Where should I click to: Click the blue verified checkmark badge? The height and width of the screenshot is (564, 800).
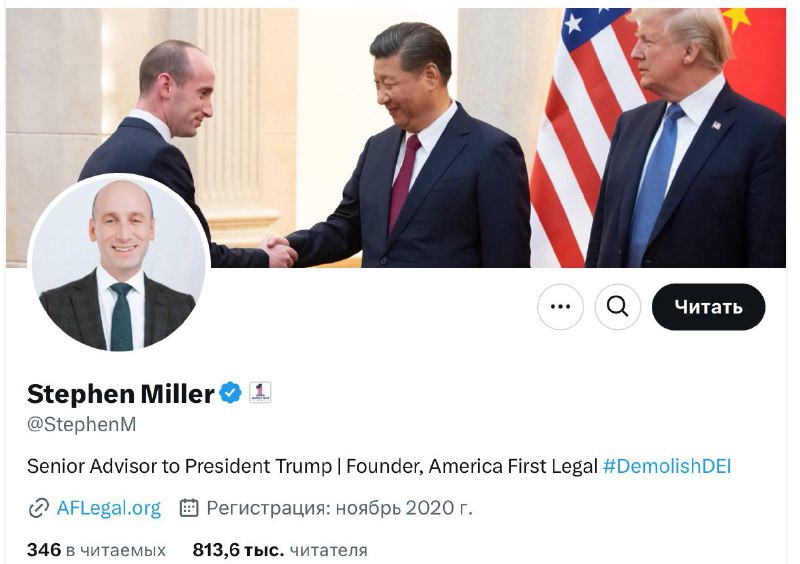tap(230, 393)
